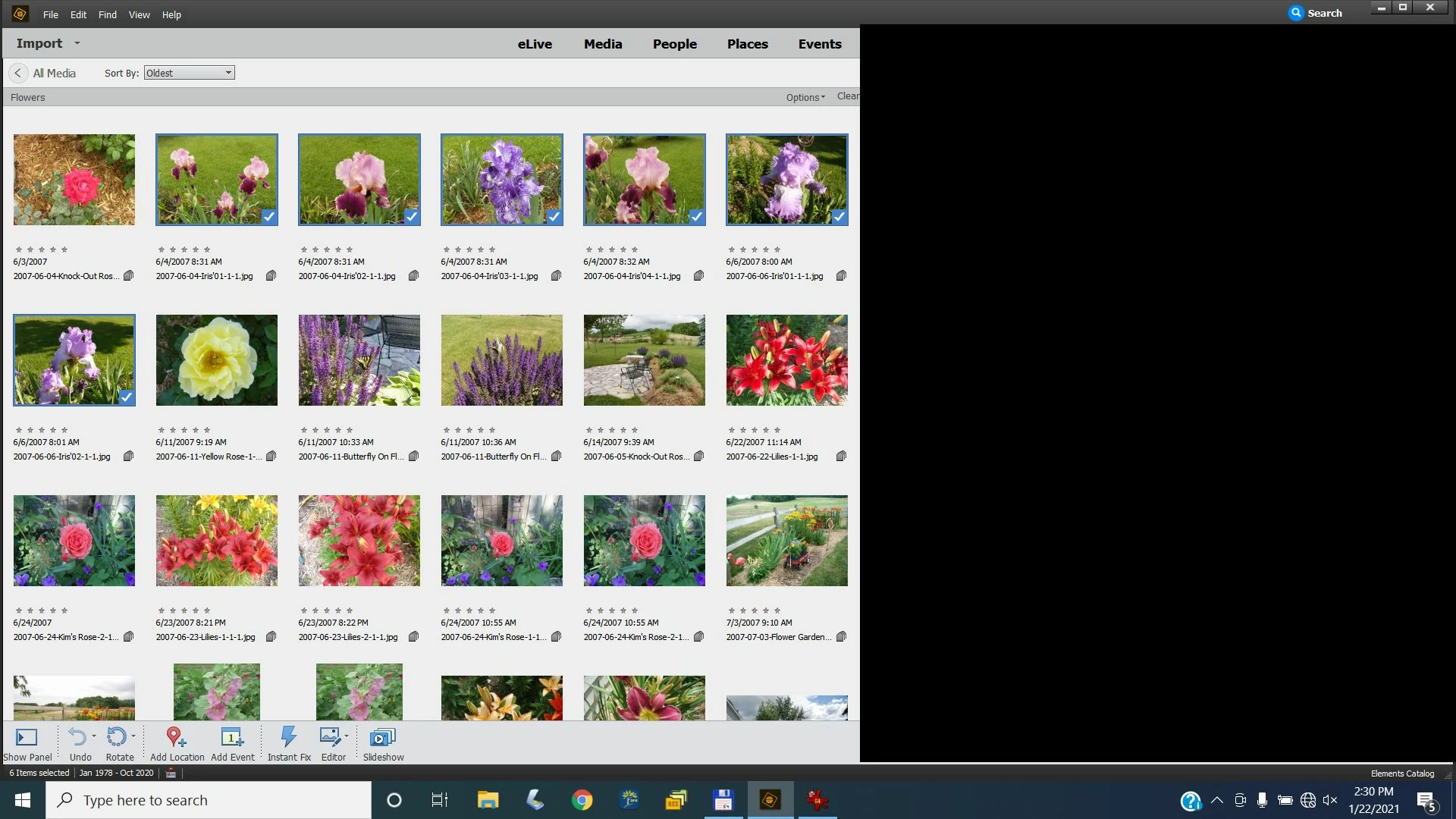Click the Show Panel icon
The width and height of the screenshot is (1456, 819).
point(27,737)
